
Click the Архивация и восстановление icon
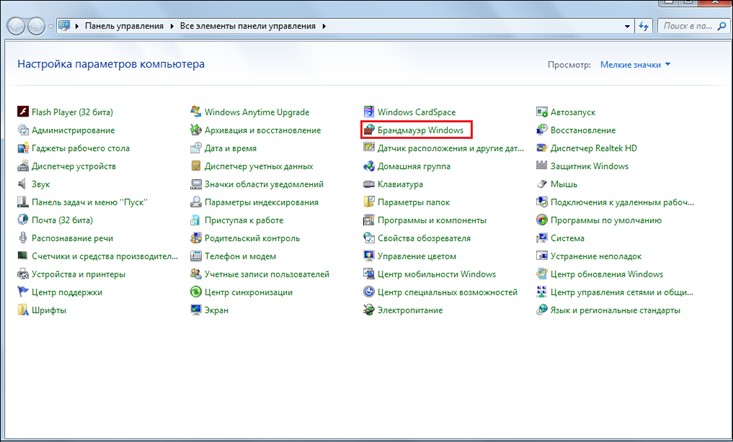click(196, 130)
